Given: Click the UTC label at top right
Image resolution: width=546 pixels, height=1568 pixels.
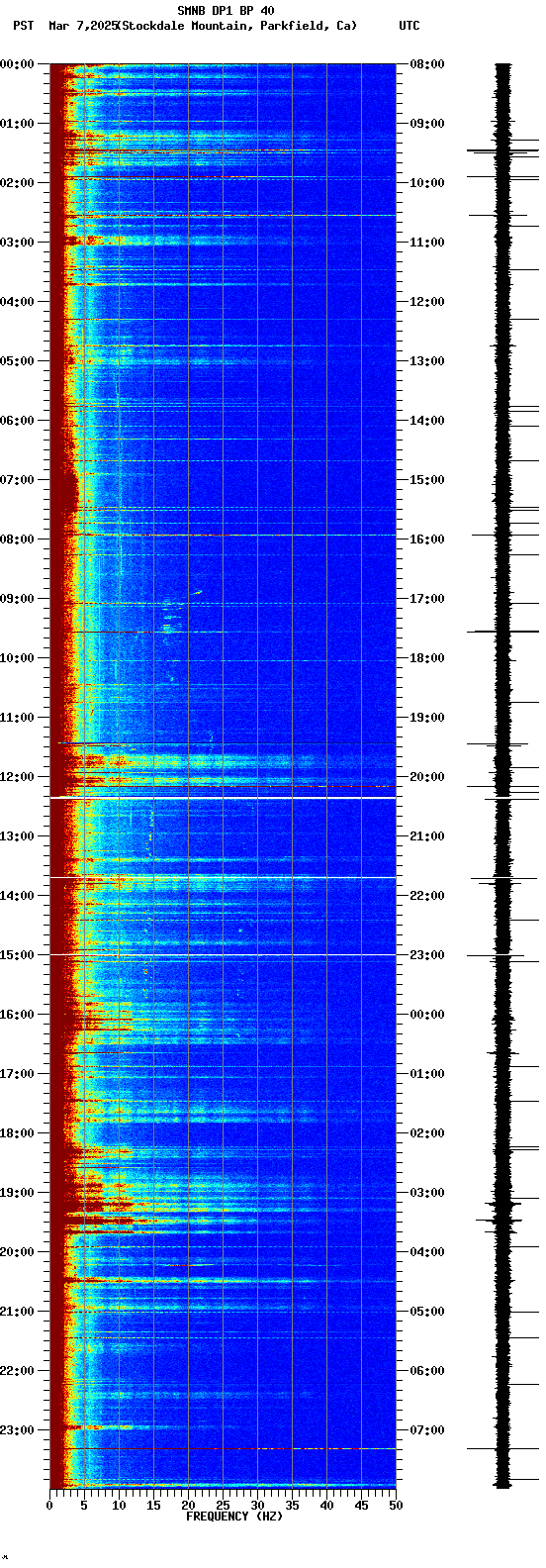Looking at the screenshot, I should pos(409,26).
